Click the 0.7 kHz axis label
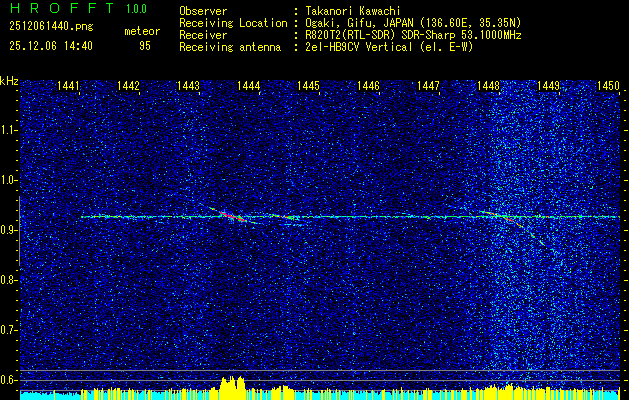Viewport: 629px width, 400px height. (x=8, y=330)
